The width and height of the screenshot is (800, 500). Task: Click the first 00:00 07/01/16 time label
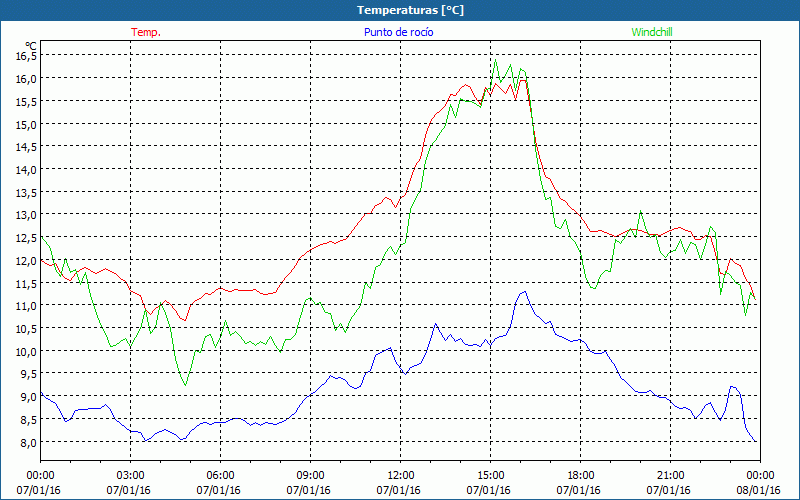pyautogui.click(x=38, y=483)
